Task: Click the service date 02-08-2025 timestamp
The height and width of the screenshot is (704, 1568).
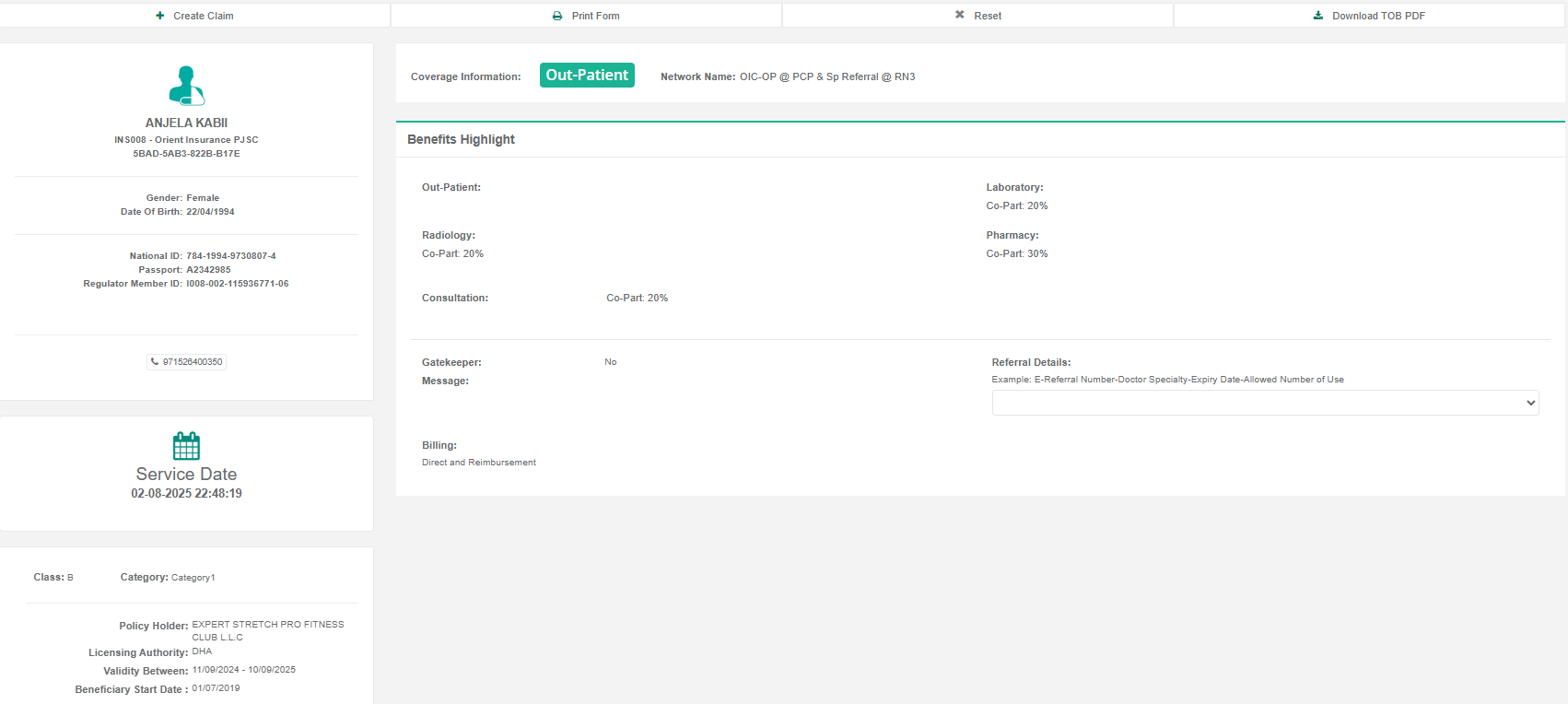Action: click(186, 494)
